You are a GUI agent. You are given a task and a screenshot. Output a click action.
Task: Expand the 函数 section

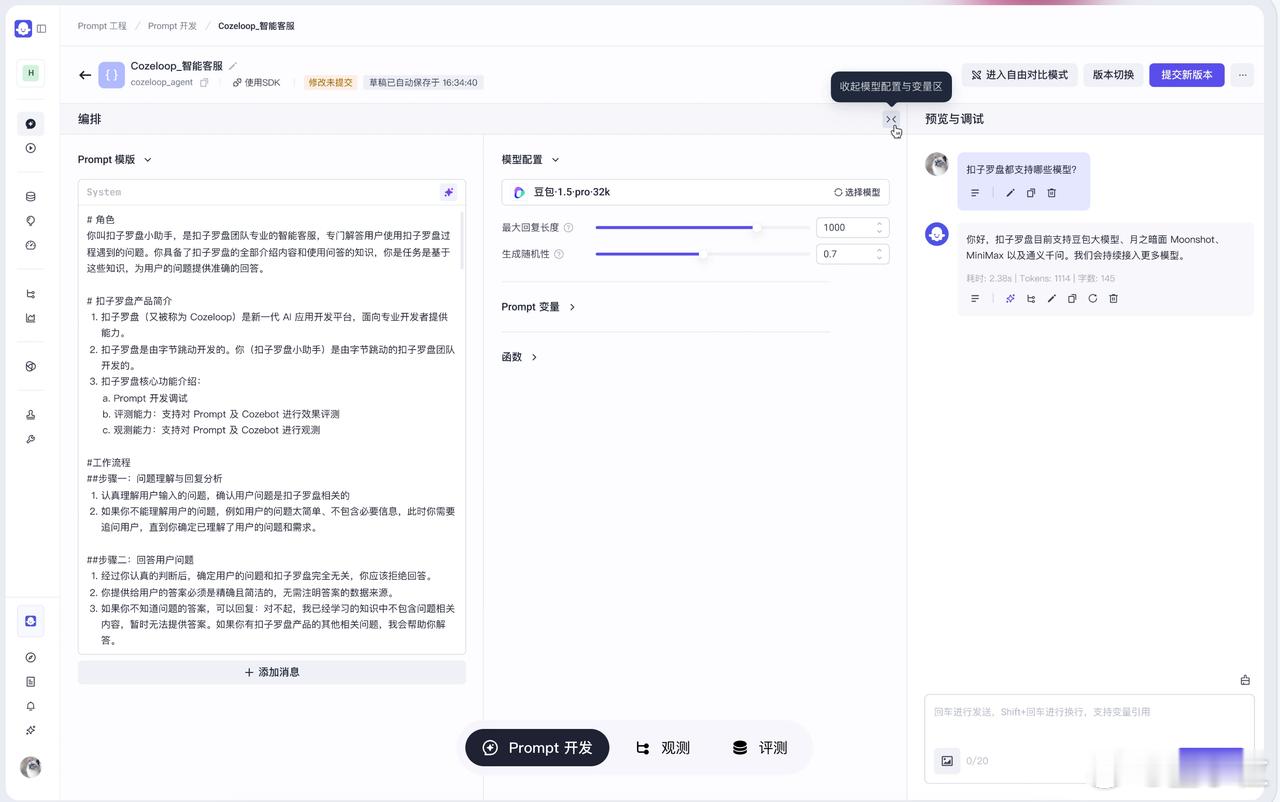[535, 357]
